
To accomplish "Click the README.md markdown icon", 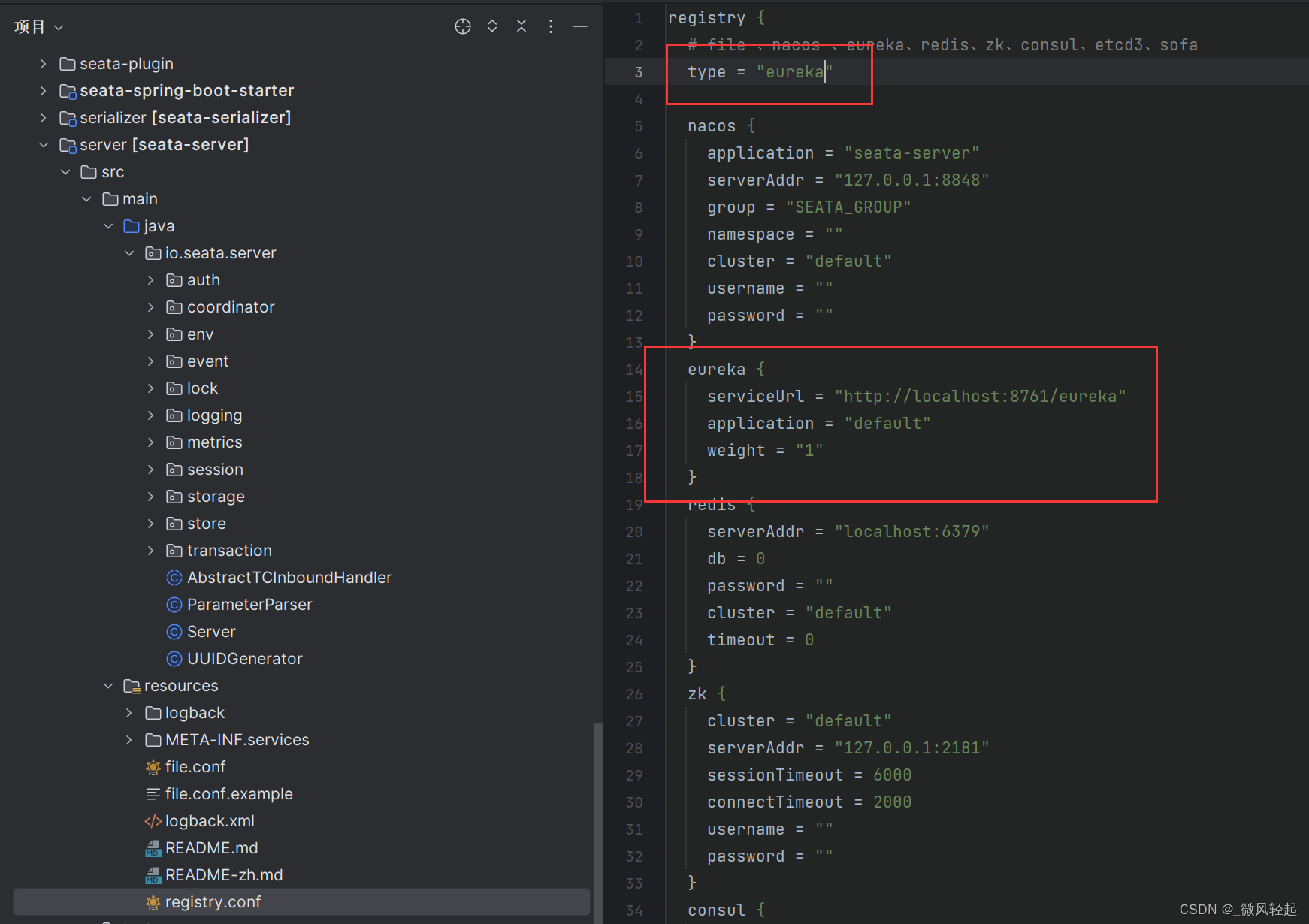I will click(x=153, y=848).
